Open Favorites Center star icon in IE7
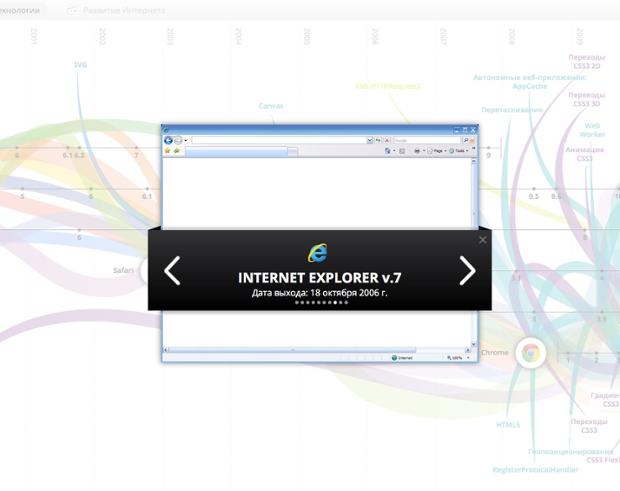This screenshot has width=620, height=491. pos(167,151)
